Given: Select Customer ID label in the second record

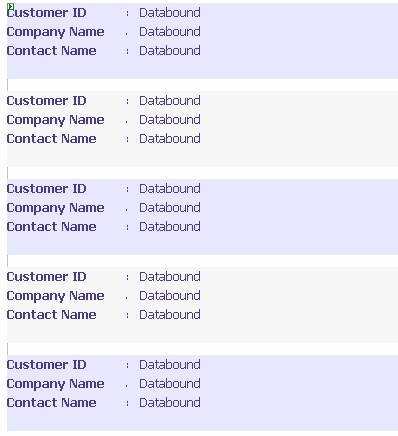Looking at the screenshot, I should (x=46, y=101).
